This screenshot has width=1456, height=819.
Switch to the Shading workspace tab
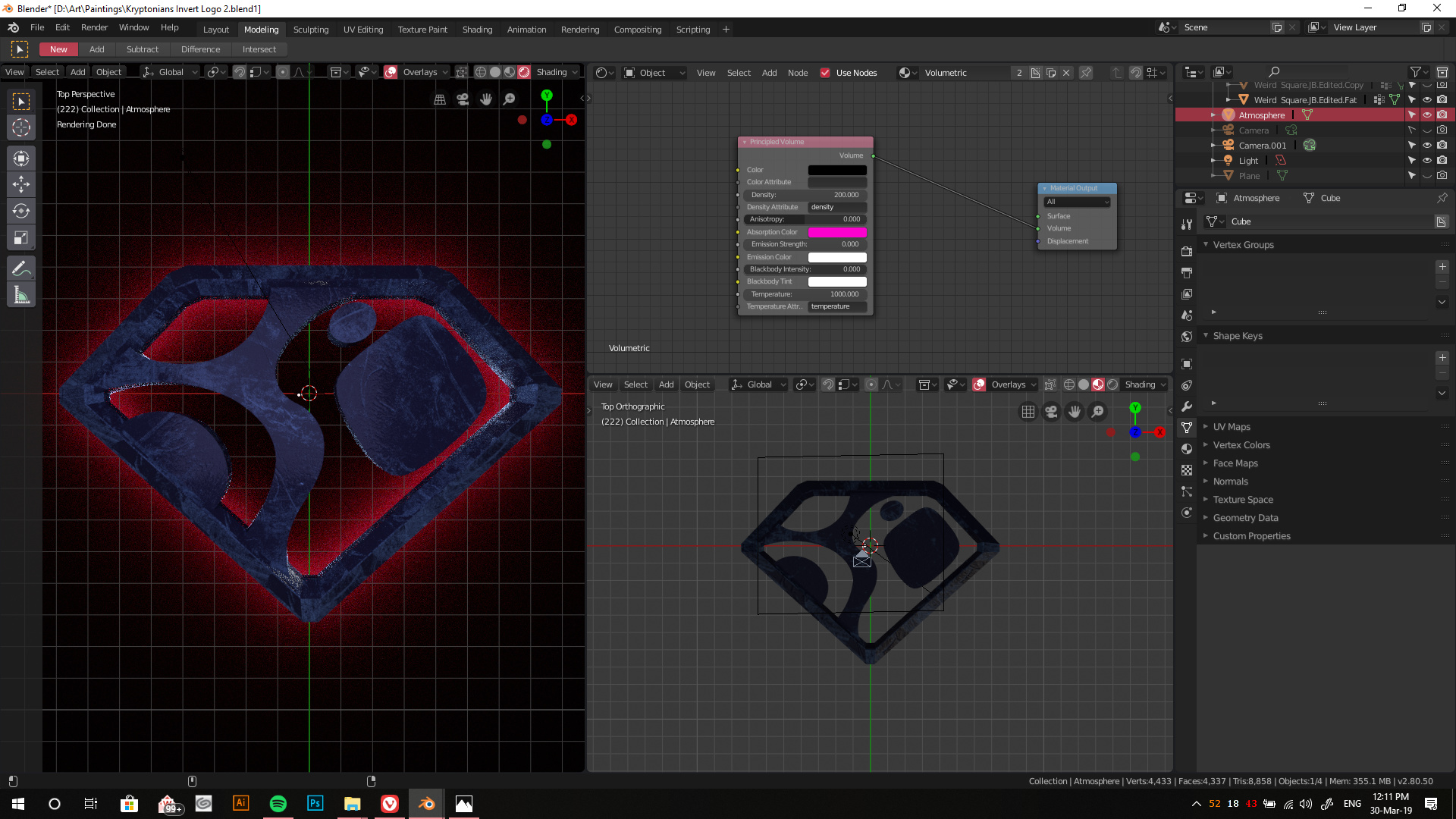coord(478,30)
